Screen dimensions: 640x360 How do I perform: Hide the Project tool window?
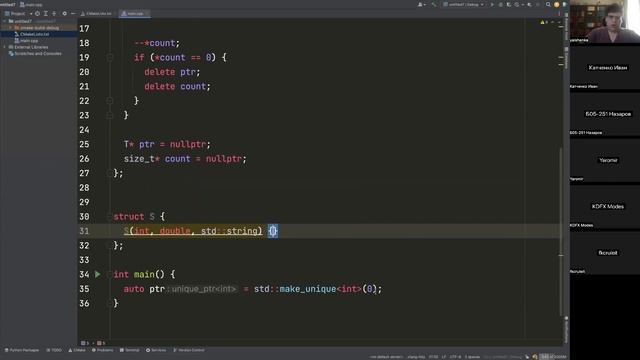73,13
